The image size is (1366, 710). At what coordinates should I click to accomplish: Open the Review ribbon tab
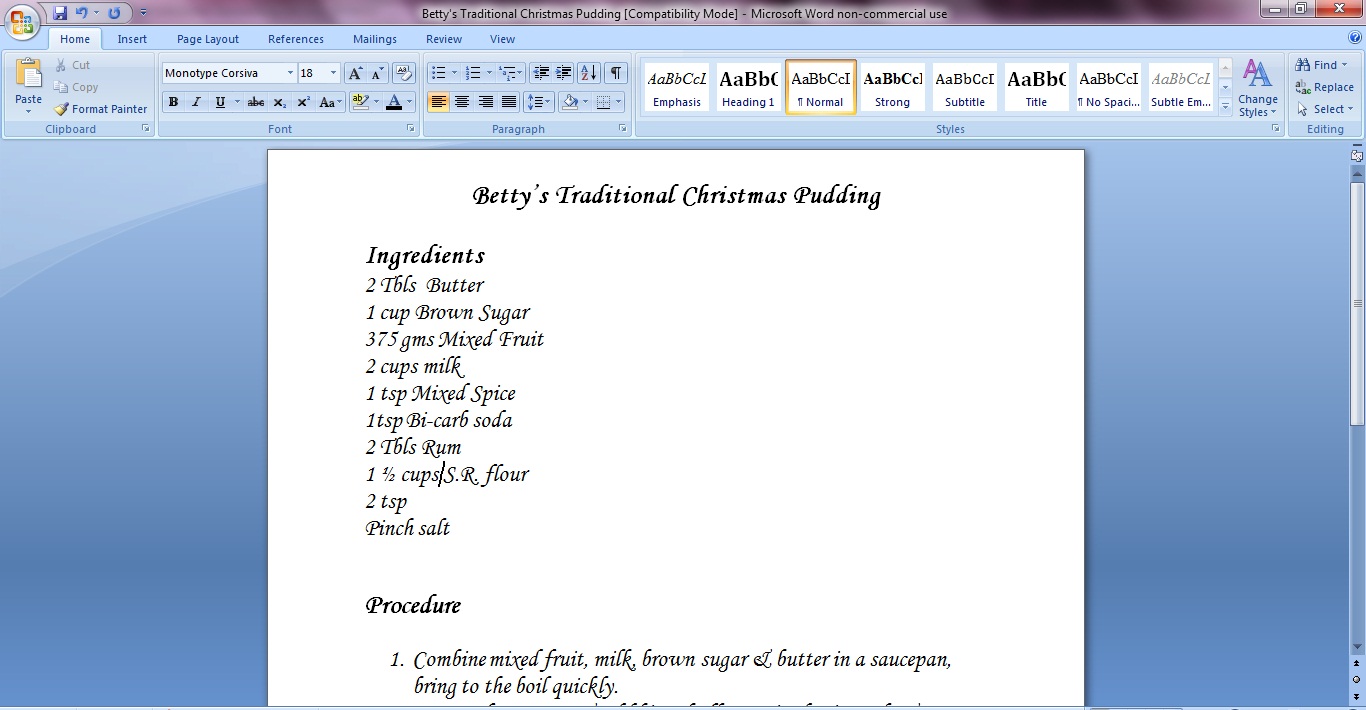click(444, 39)
